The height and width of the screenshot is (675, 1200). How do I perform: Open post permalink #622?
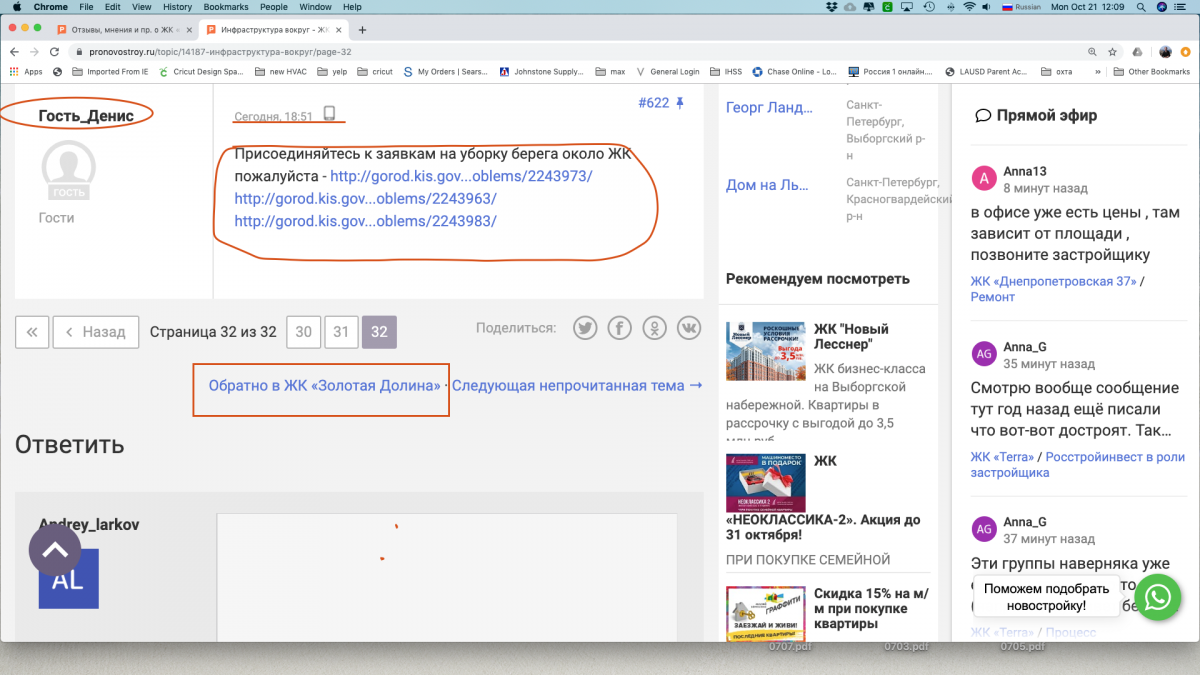[x=653, y=103]
